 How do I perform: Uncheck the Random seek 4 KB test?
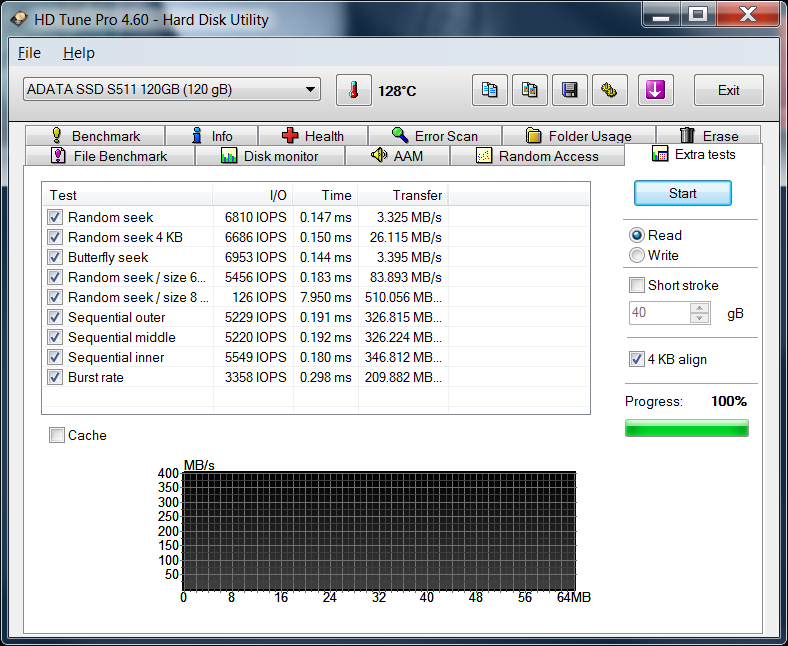tap(55, 237)
